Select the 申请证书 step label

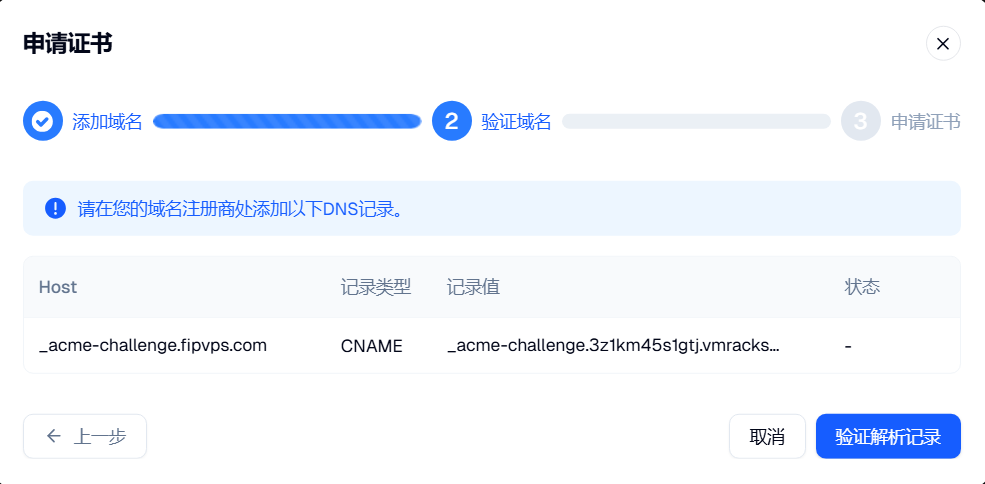click(x=925, y=121)
